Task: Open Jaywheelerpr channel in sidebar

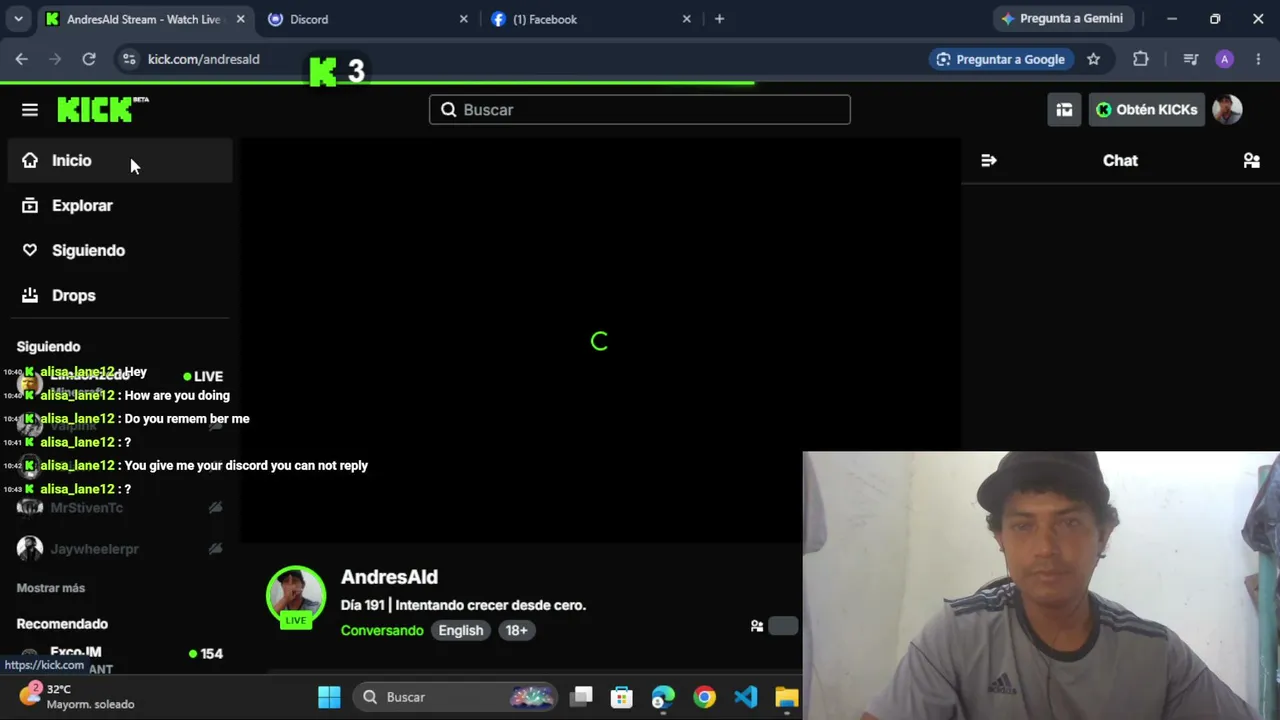Action: point(120,549)
